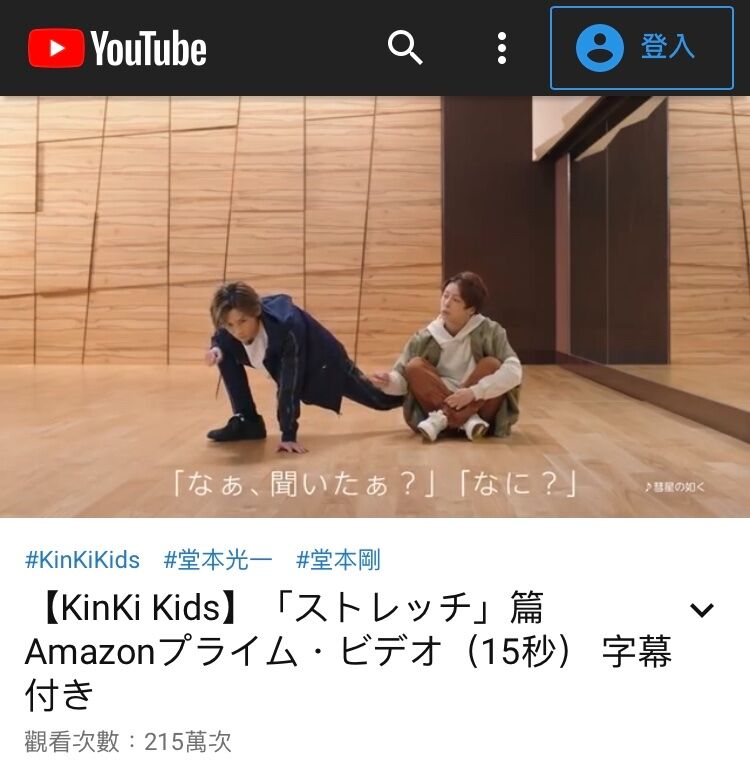Tap title line Amazonプライム・ビデオ（15秒）
The image size is (750, 781).
(x=299, y=651)
